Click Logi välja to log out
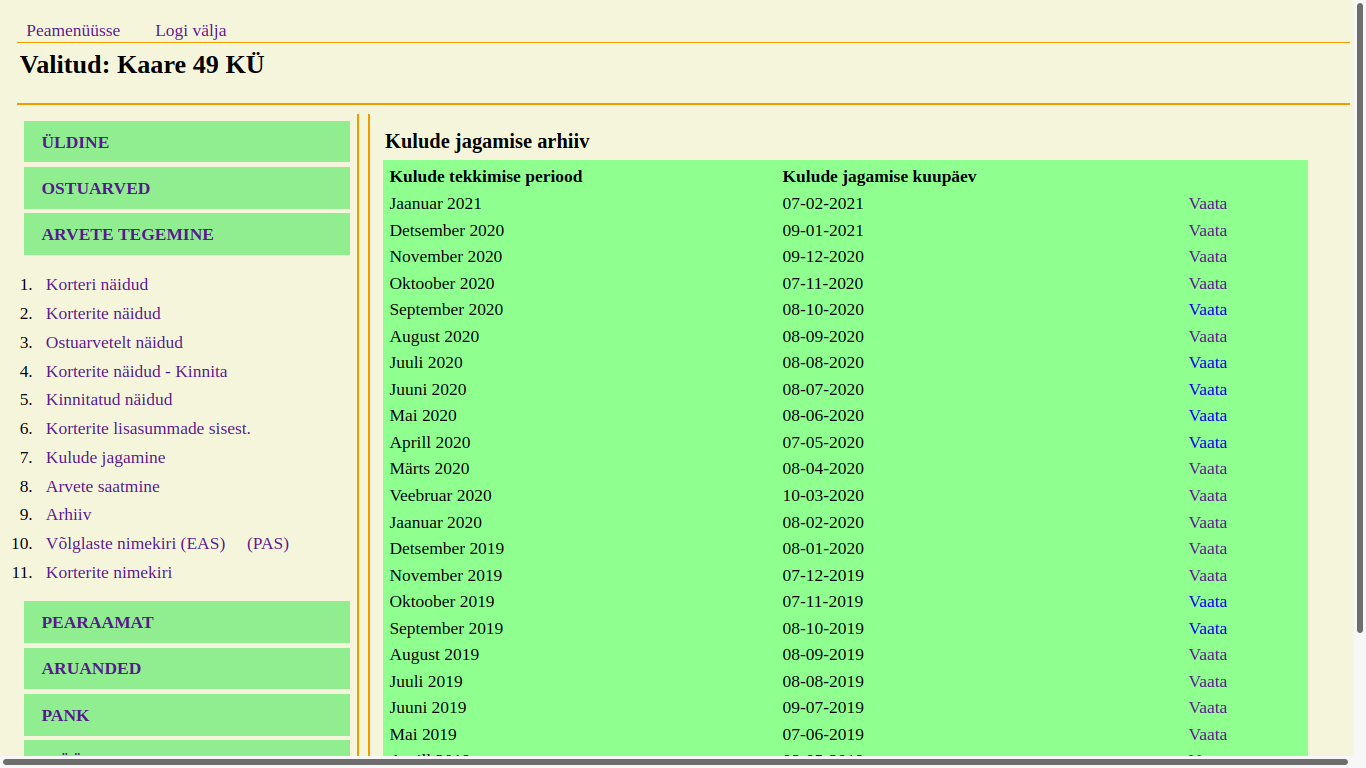Screen dimensions: 1366x768 [190, 30]
